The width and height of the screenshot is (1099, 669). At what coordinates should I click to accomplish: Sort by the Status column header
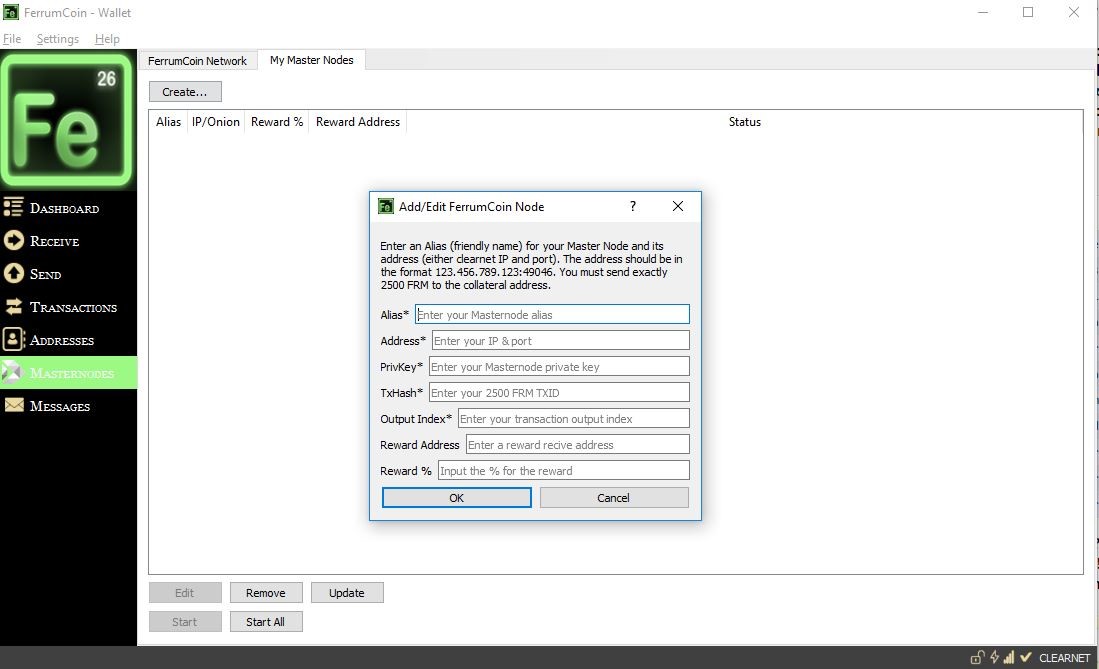744,121
